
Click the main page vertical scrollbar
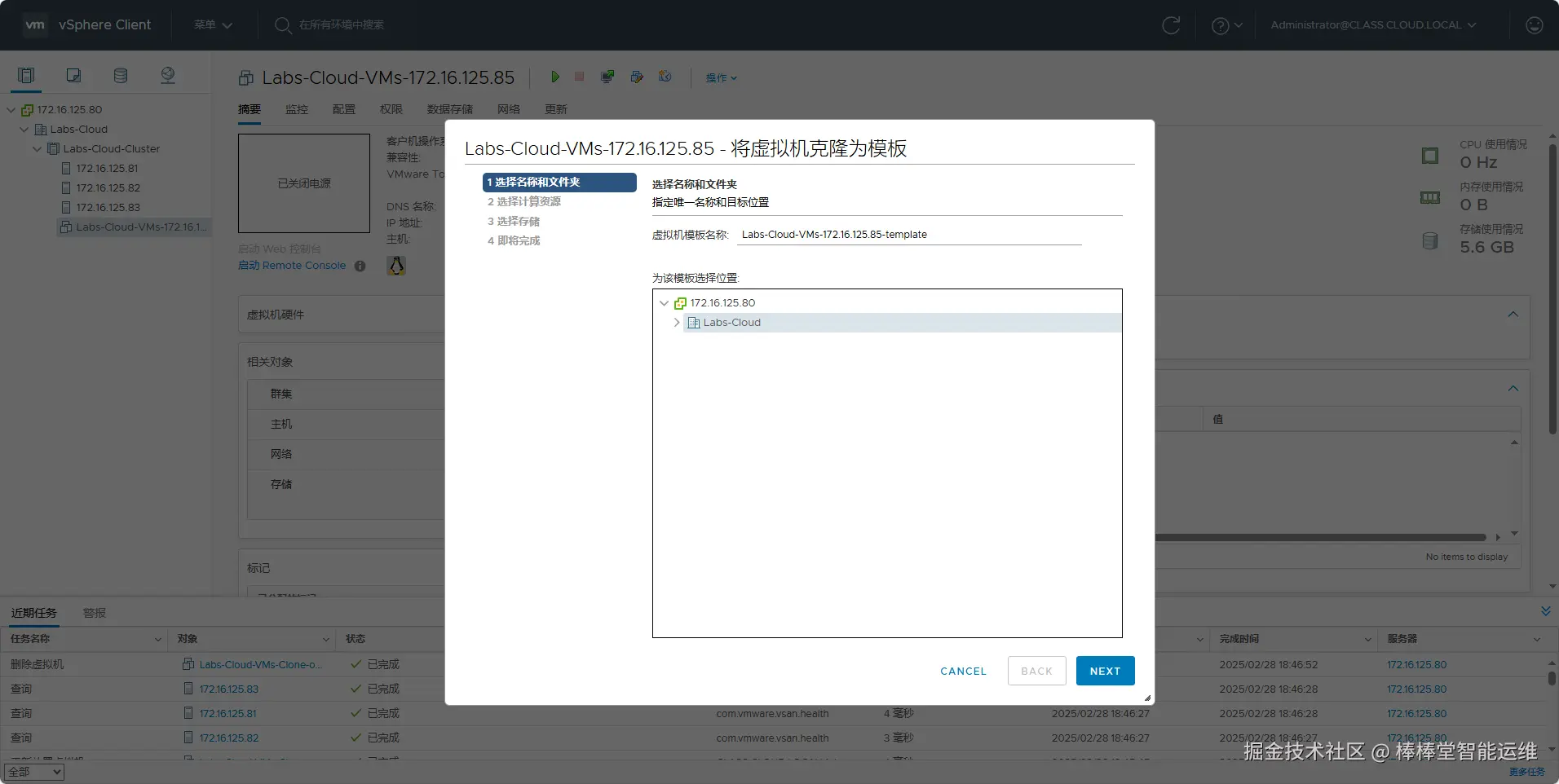point(1552,289)
